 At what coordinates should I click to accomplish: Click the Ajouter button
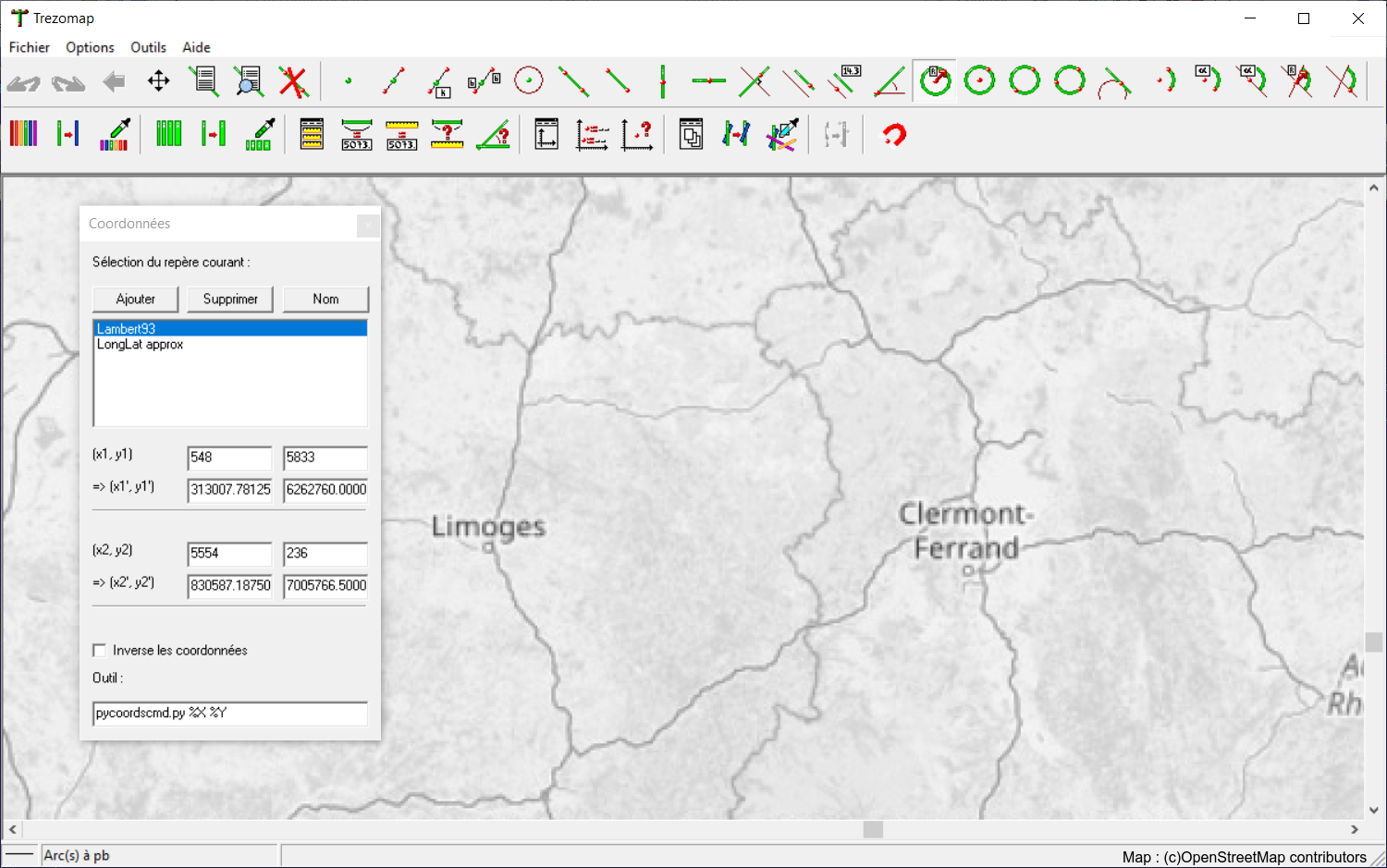pos(136,299)
